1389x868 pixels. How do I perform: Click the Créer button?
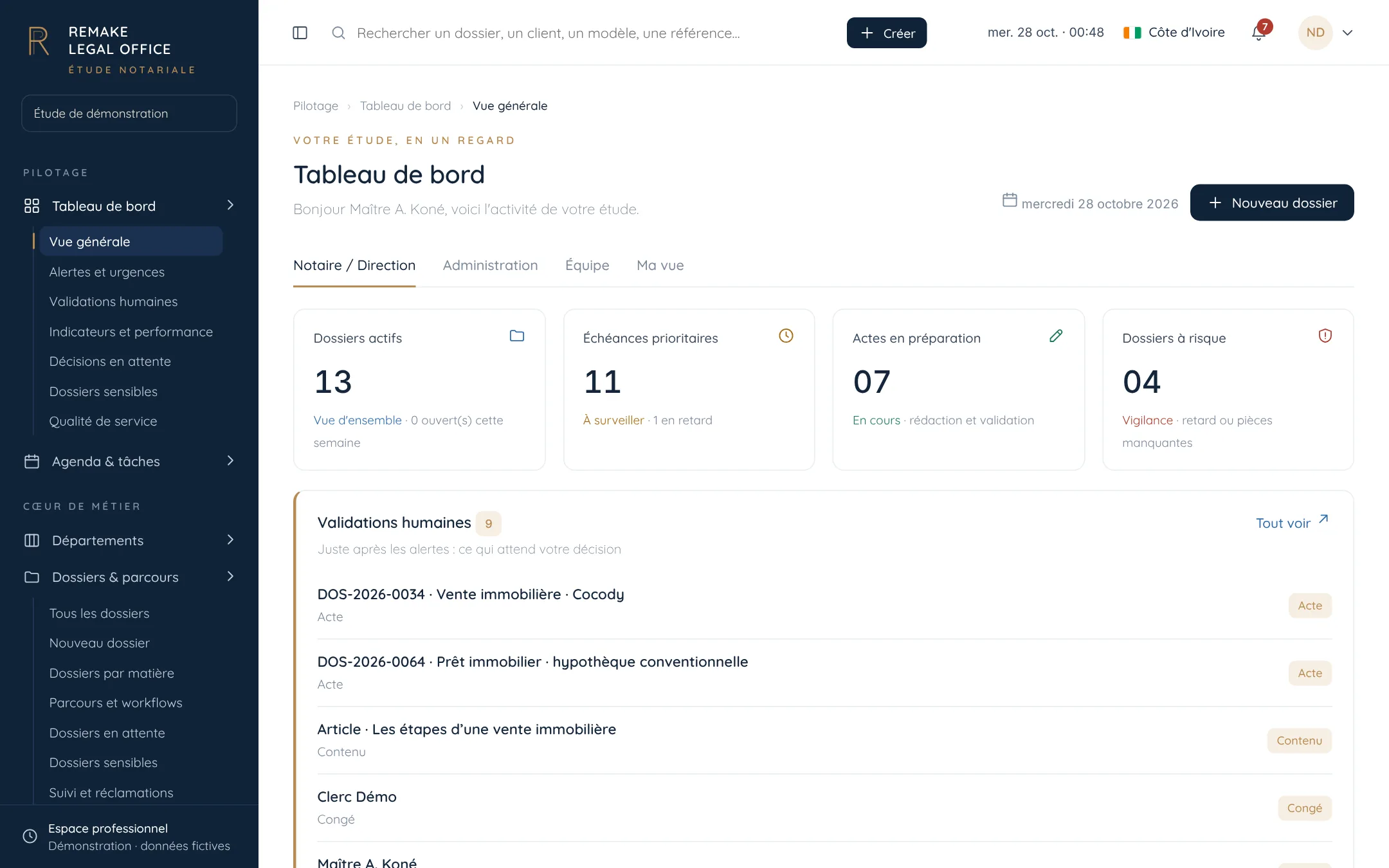(887, 33)
